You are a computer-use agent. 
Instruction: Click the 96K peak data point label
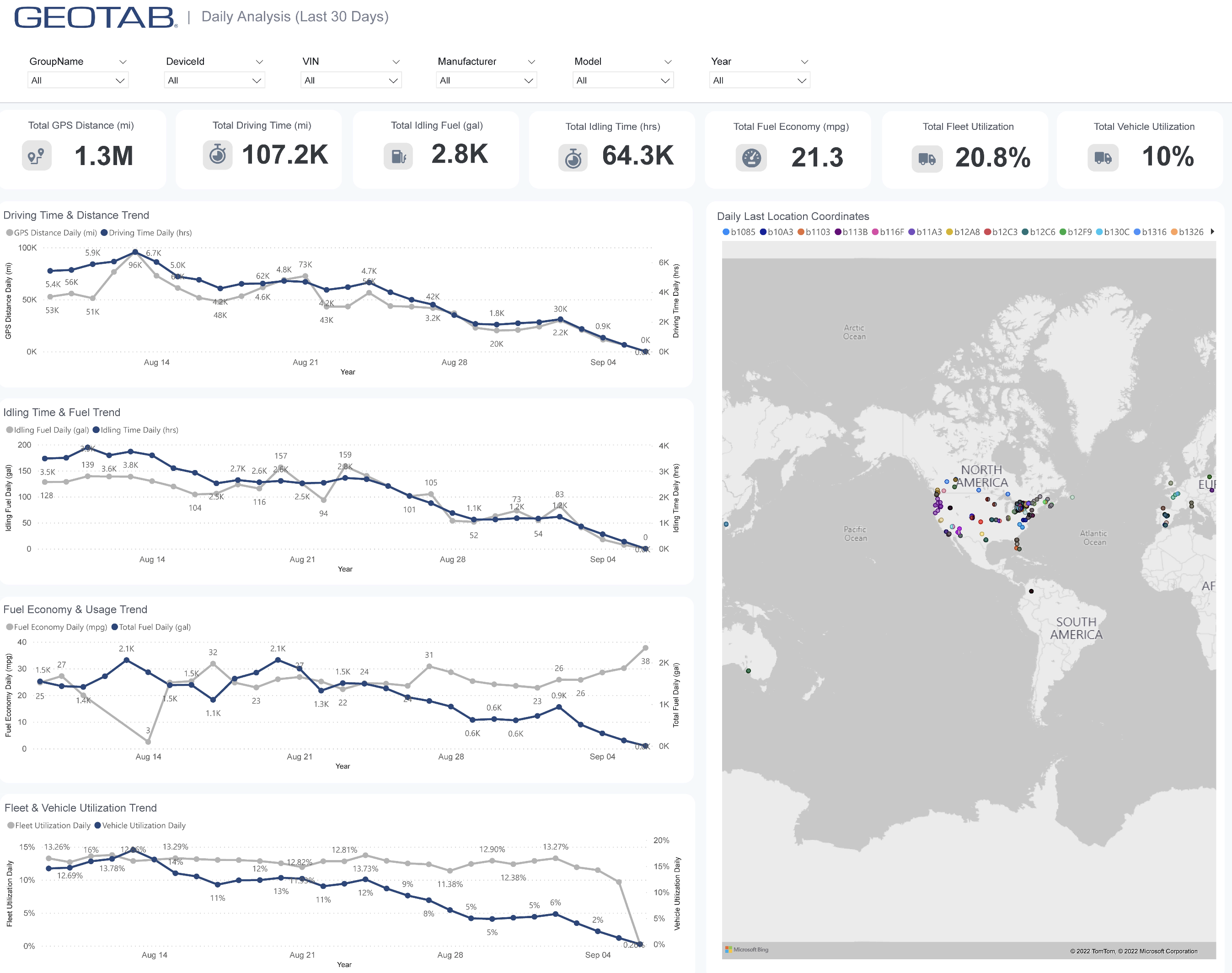tap(135, 265)
